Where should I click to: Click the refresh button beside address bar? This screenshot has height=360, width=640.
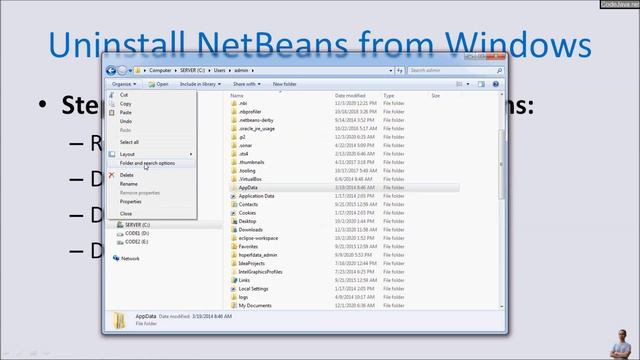pyautogui.click(x=400, y=71)
